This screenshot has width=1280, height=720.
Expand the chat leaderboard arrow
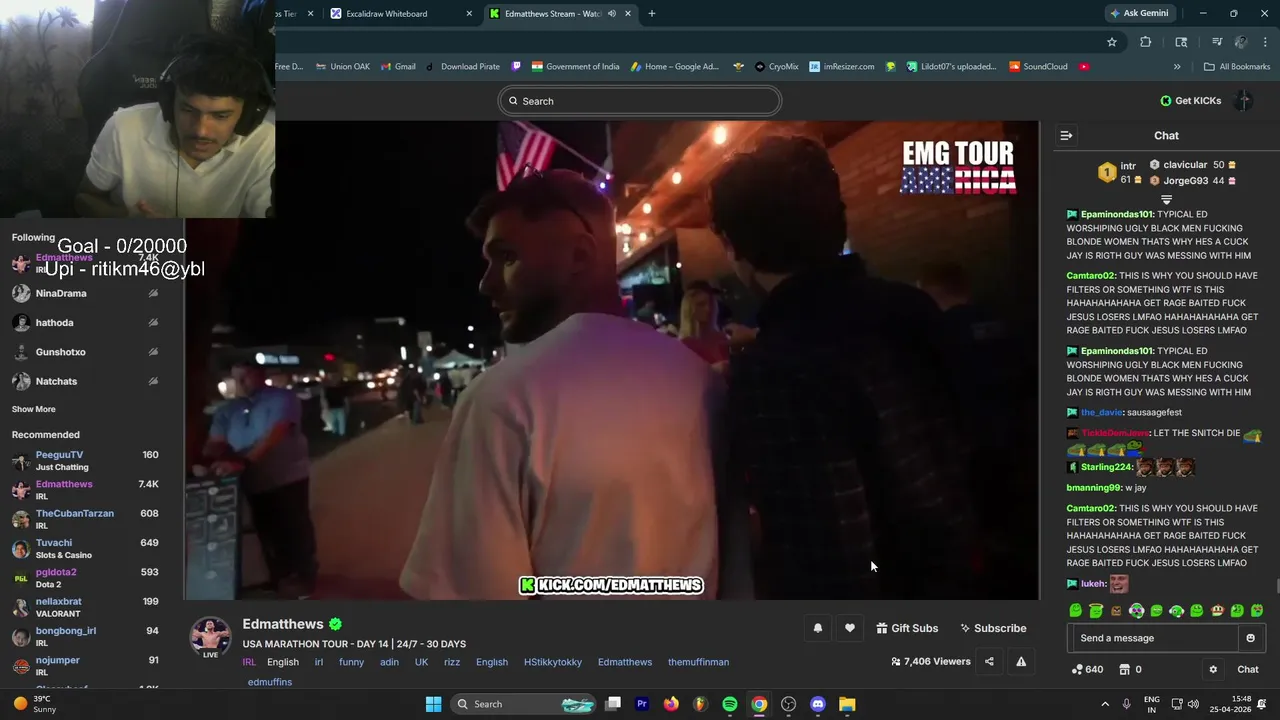point(1166,199)
